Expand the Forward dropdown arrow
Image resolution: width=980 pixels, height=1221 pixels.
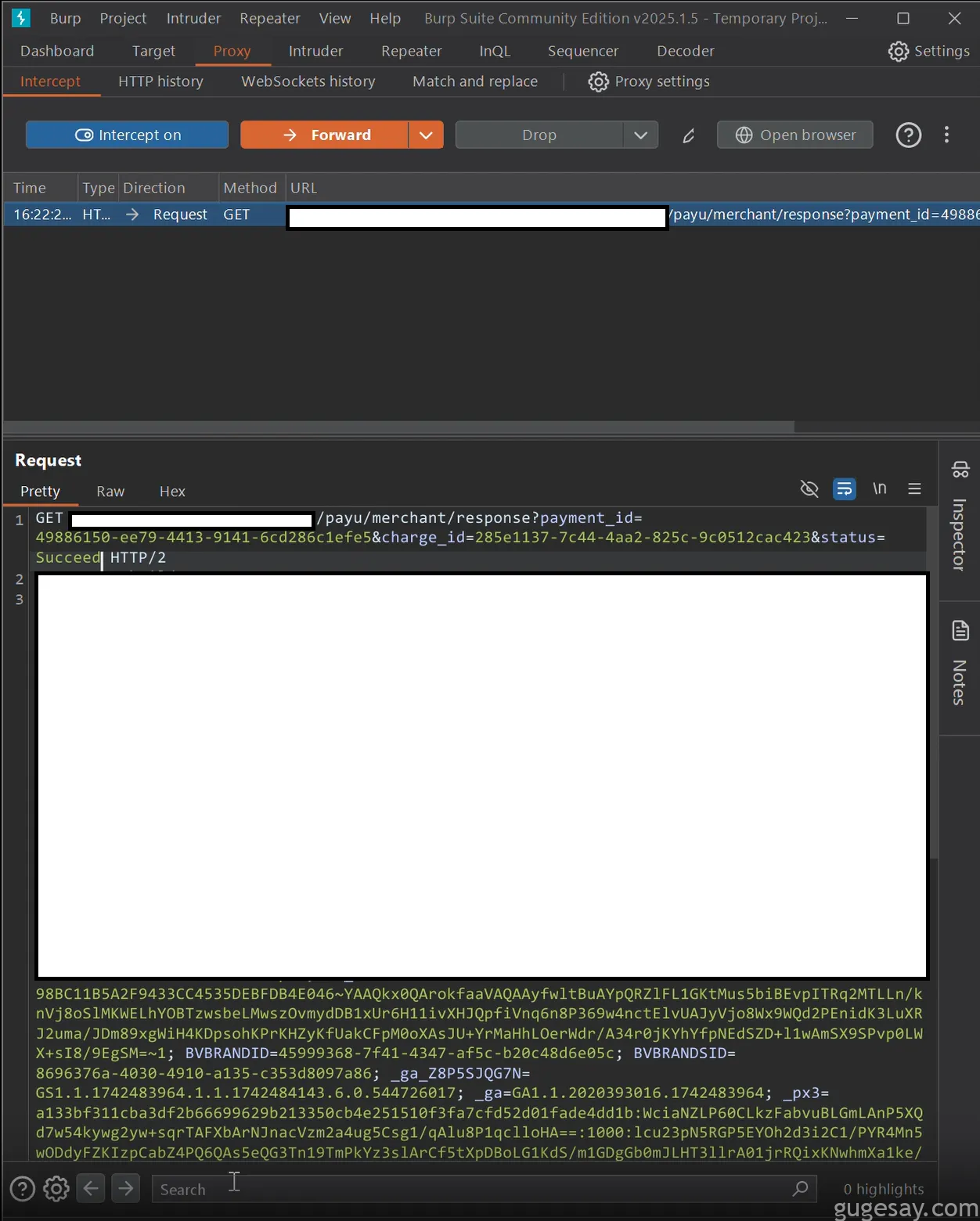(426, 135)
